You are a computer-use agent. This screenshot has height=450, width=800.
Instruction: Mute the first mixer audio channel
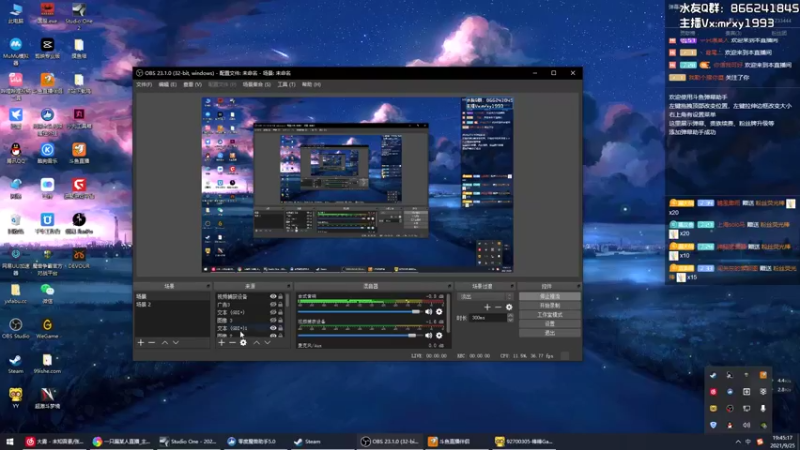point(429,312)
